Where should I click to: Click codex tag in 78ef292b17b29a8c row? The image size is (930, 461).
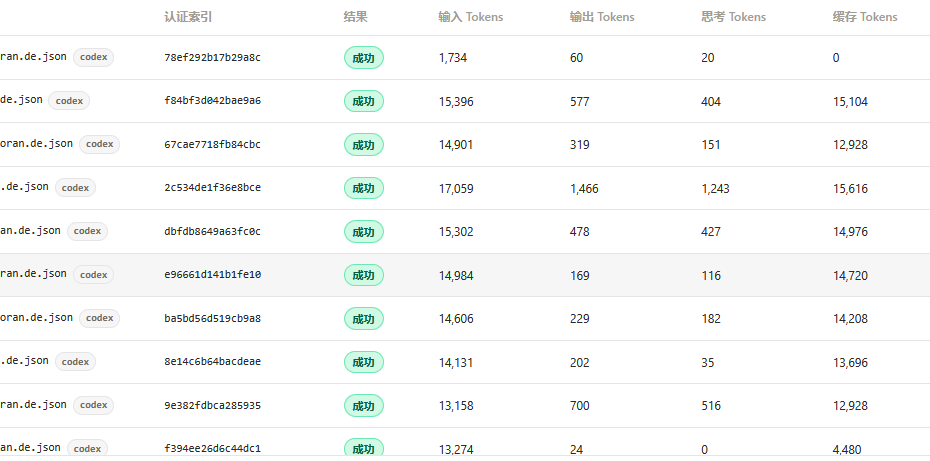tap(94, 57)
